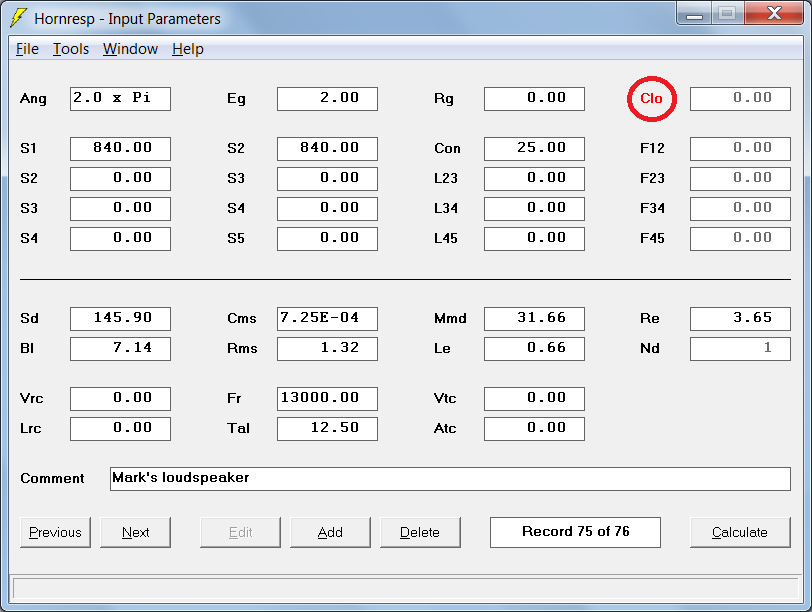Click the F45 value field
812x612 pixels.
740,239
